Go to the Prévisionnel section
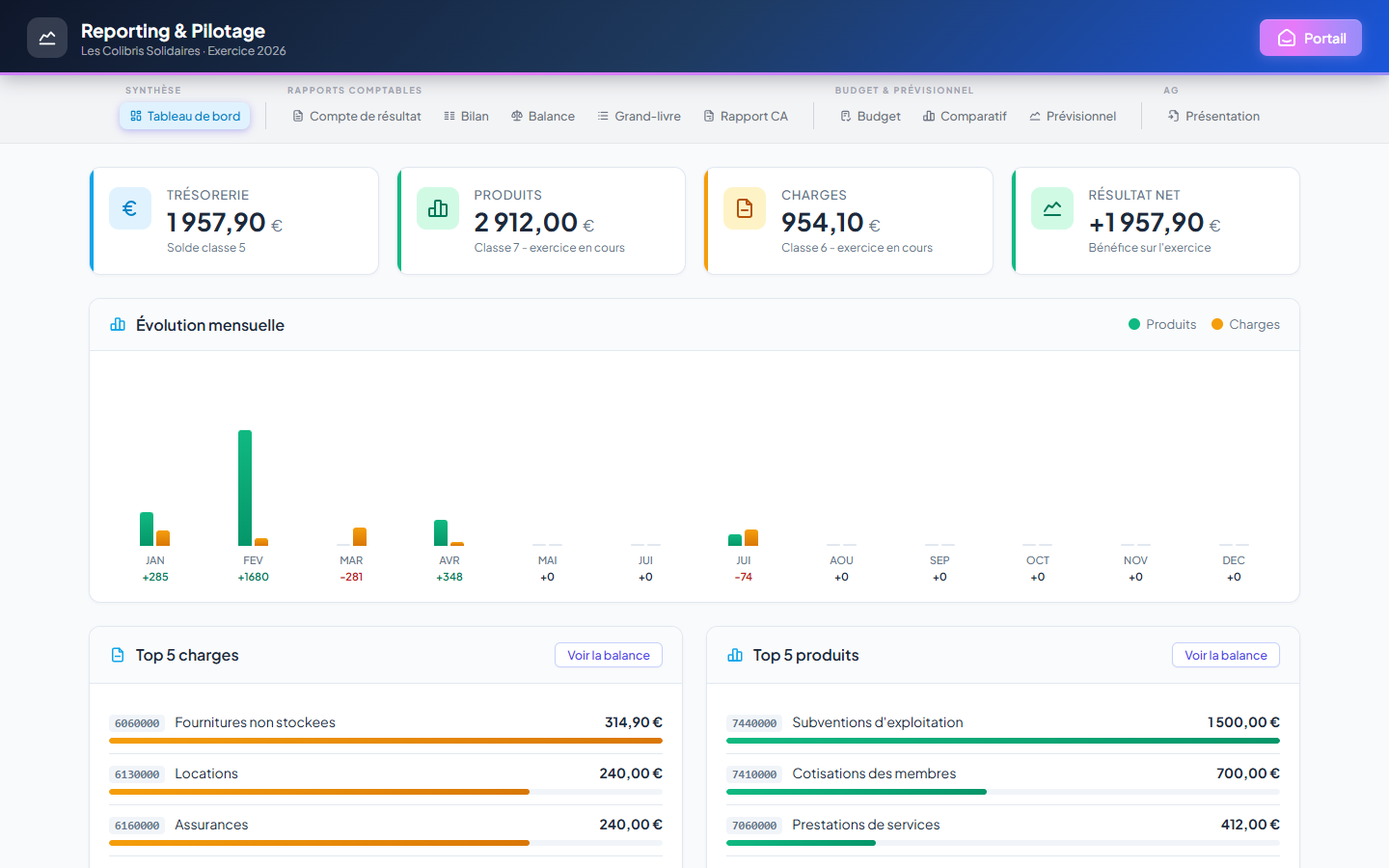The image size is (1389, 868). pos(1073,116)
